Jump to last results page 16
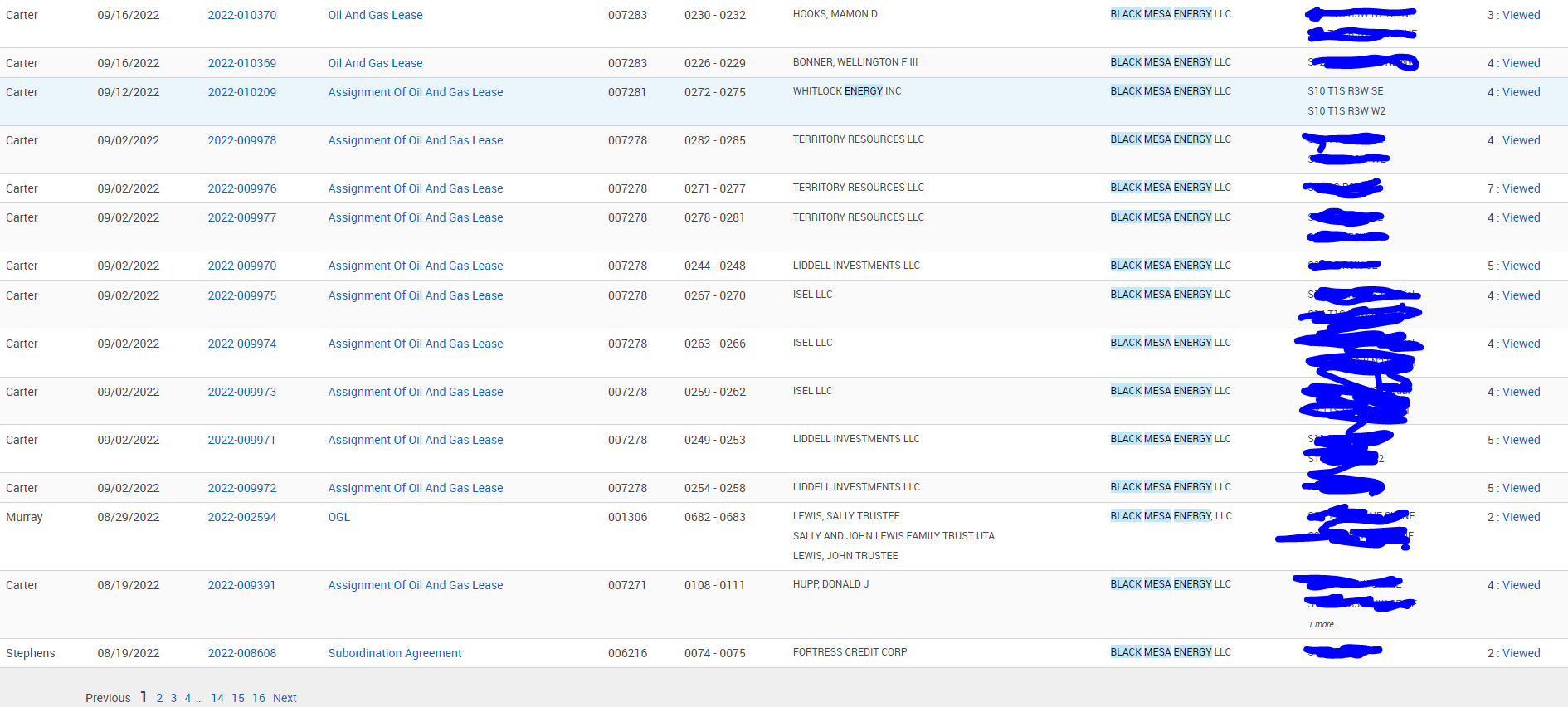Viewport: 1568px width, 707px height. 259,698
